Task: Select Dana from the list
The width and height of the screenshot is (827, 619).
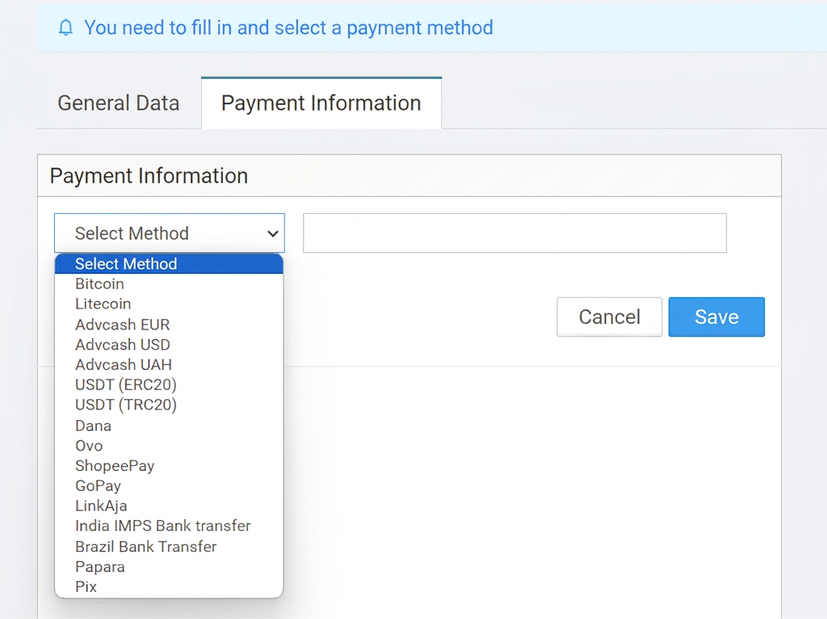Action: point(169,425)
